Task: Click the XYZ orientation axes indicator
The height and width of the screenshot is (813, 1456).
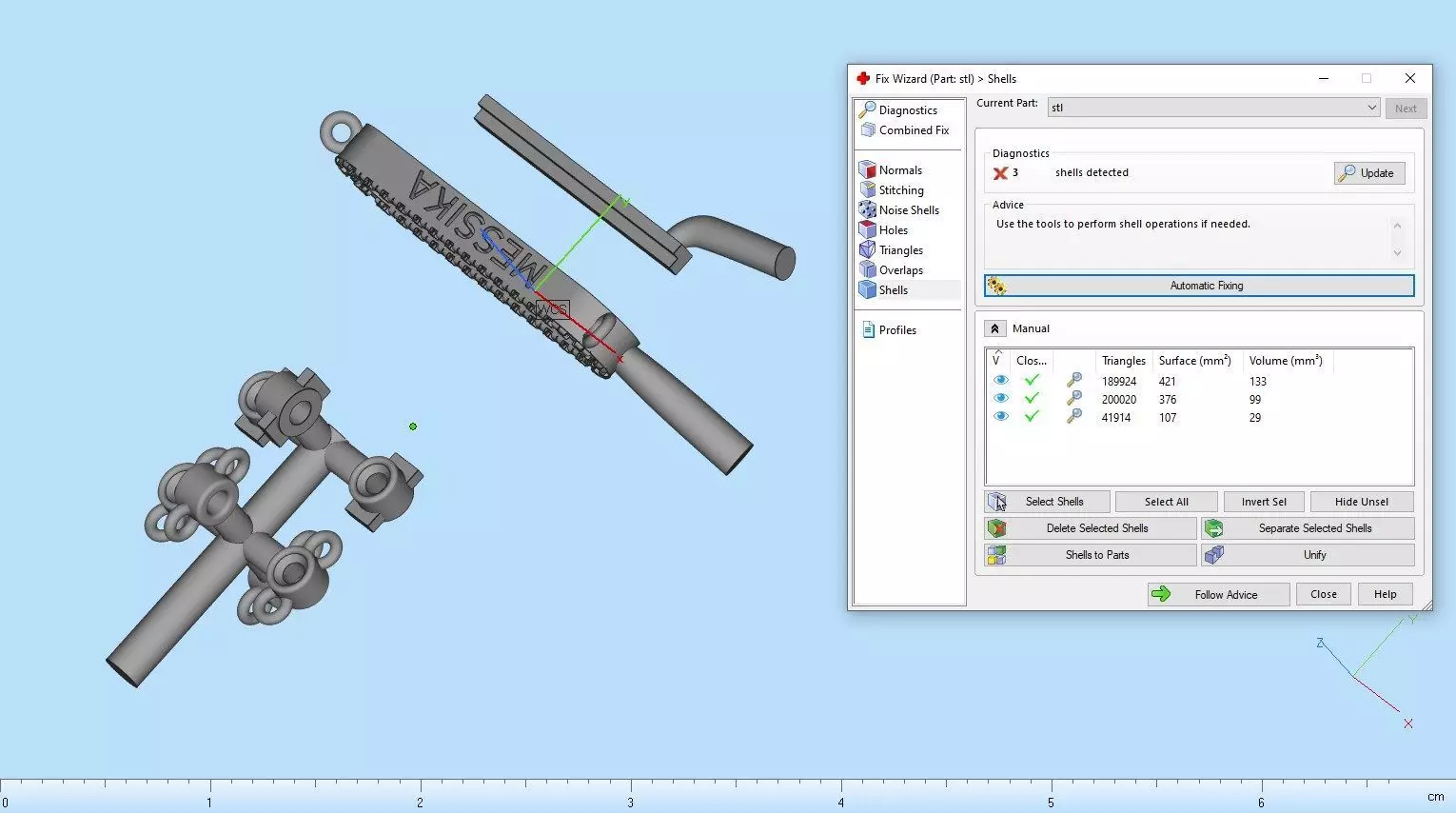Action: coord(1366,672)
